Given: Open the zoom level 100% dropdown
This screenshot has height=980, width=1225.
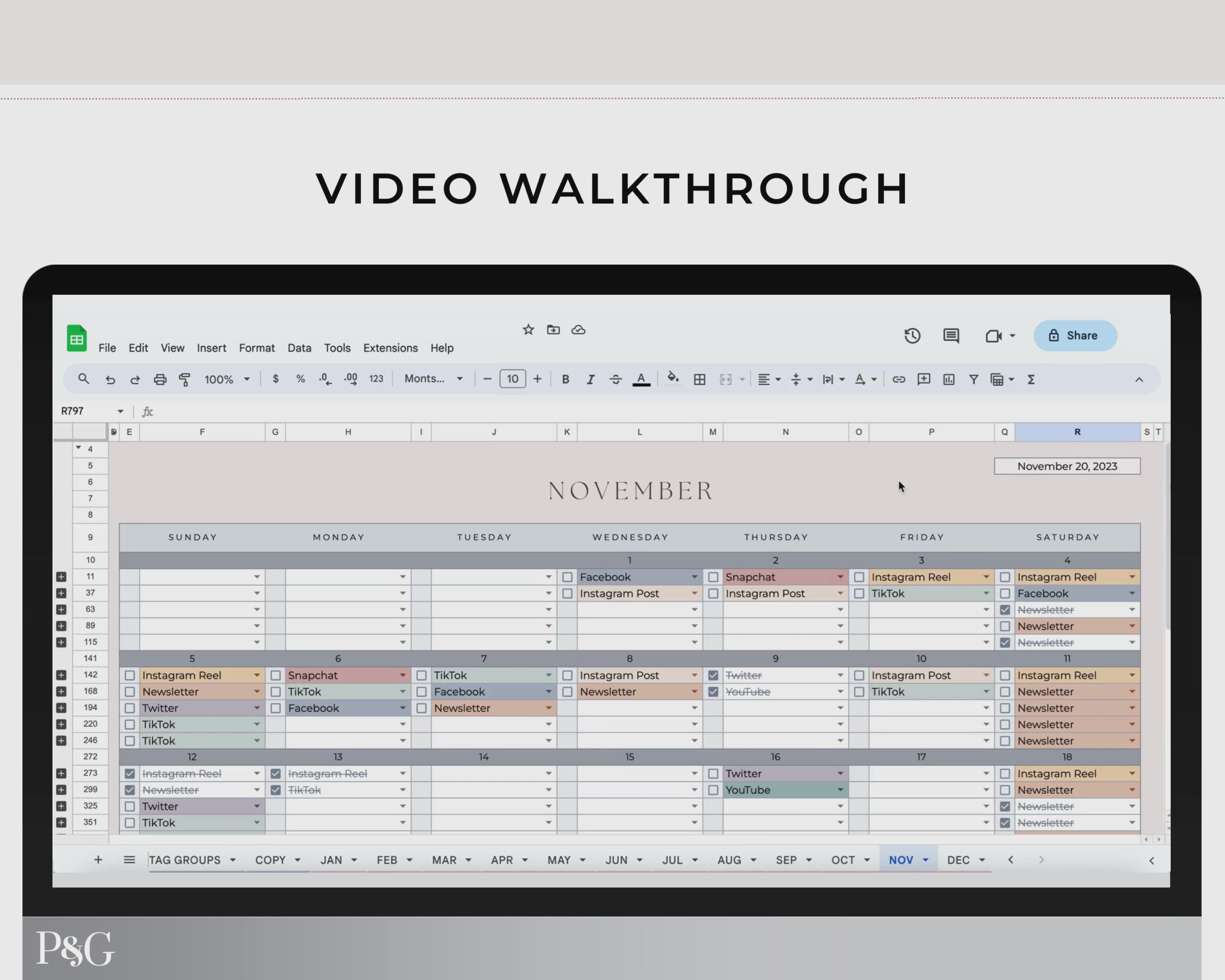Looking at the screenshot, I should coord(227,379).
